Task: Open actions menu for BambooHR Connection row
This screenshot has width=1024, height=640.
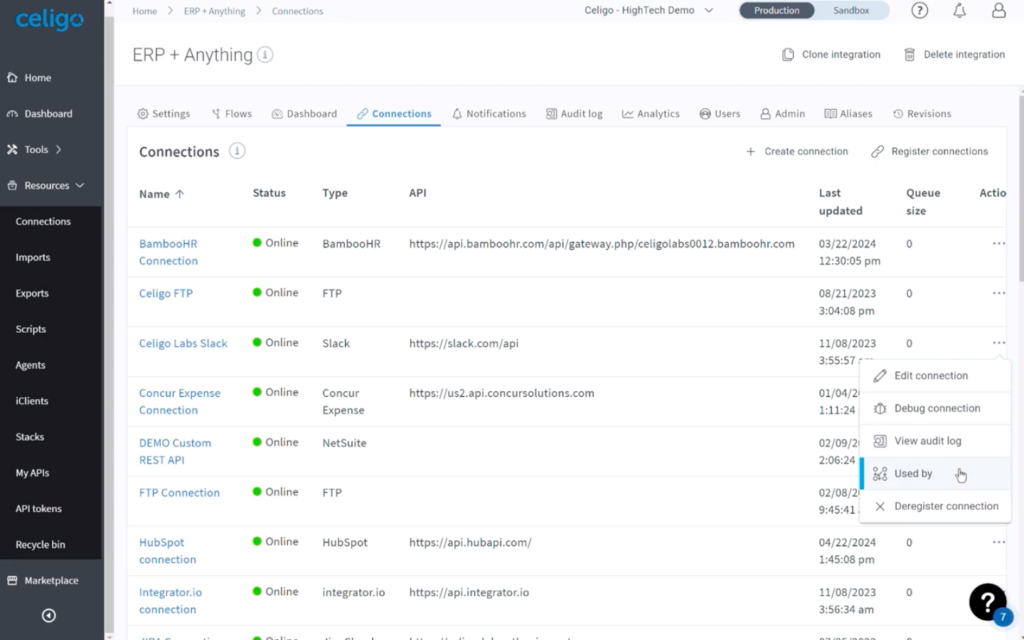Action: [999, 244]
